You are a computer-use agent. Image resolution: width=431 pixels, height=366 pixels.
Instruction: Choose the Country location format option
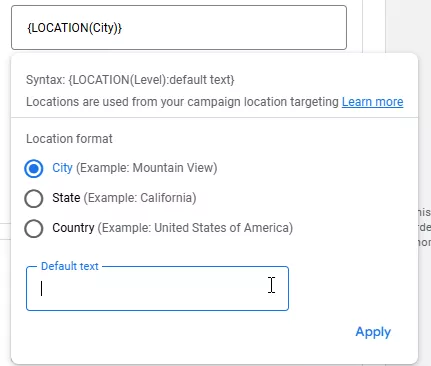34,229
